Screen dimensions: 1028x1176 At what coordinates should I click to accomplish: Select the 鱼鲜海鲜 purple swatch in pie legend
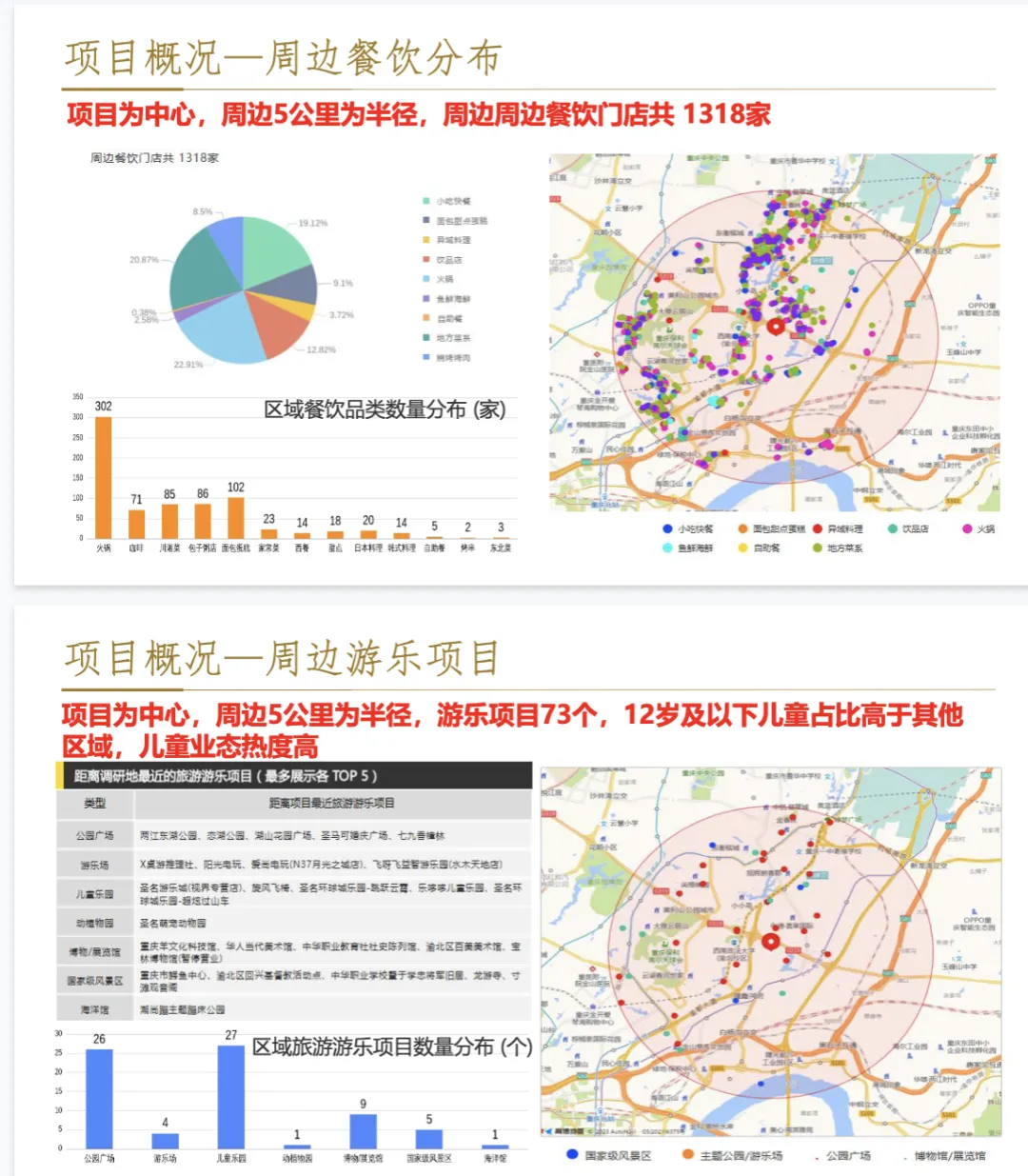(426, 298)
